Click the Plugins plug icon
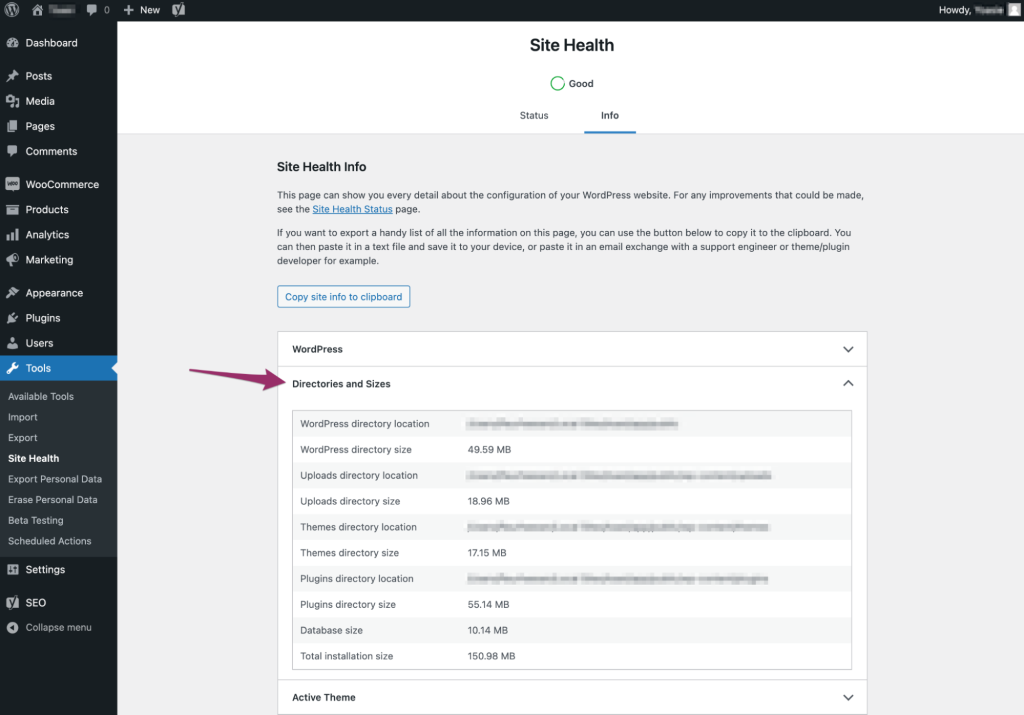 pyautogui.click(x=12, y=318)
